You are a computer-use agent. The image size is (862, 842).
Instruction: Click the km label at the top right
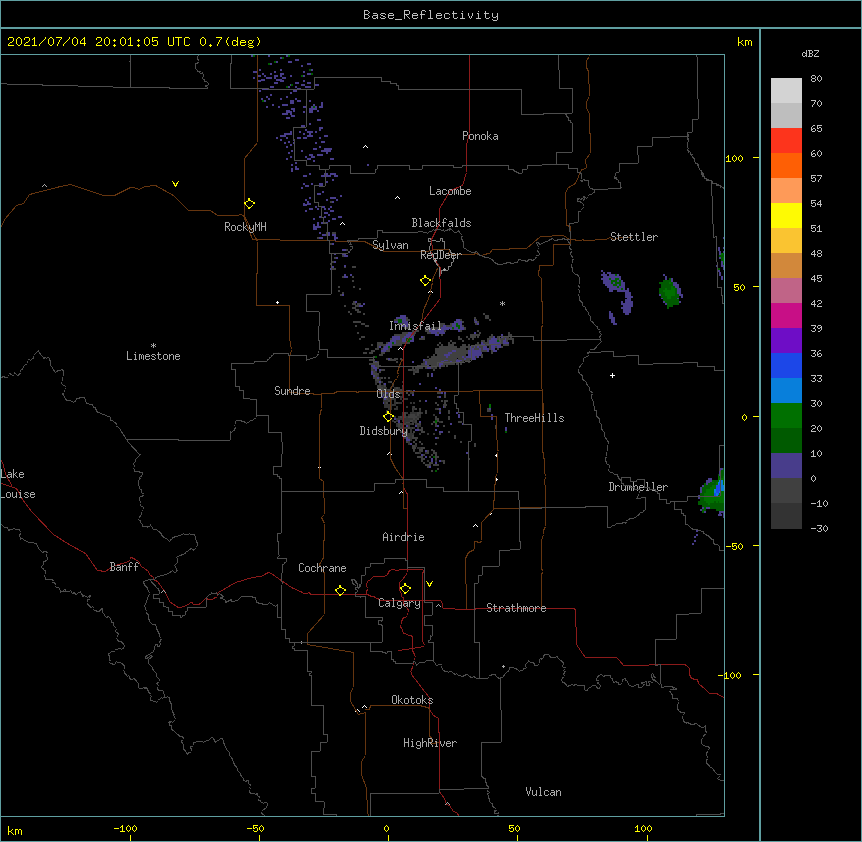[x=744, y=42]
